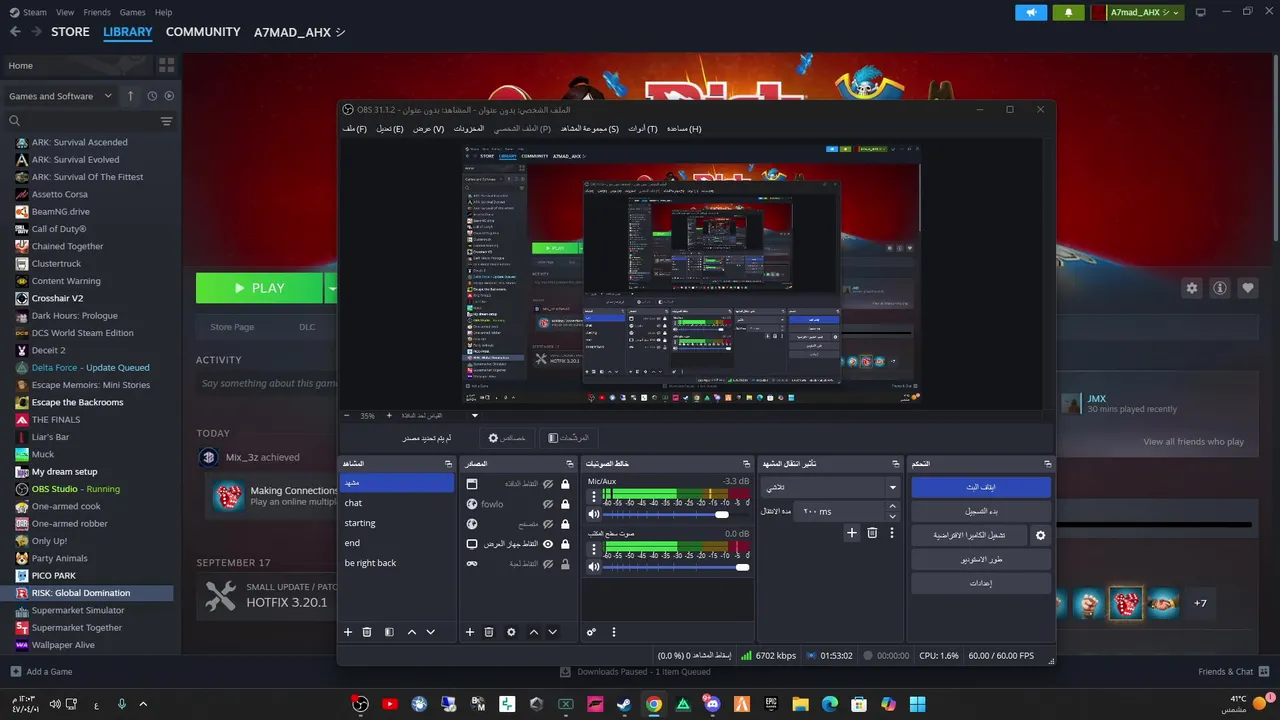
Task: Switch Steam library to grid view icon
Action: tap(166, 65)
